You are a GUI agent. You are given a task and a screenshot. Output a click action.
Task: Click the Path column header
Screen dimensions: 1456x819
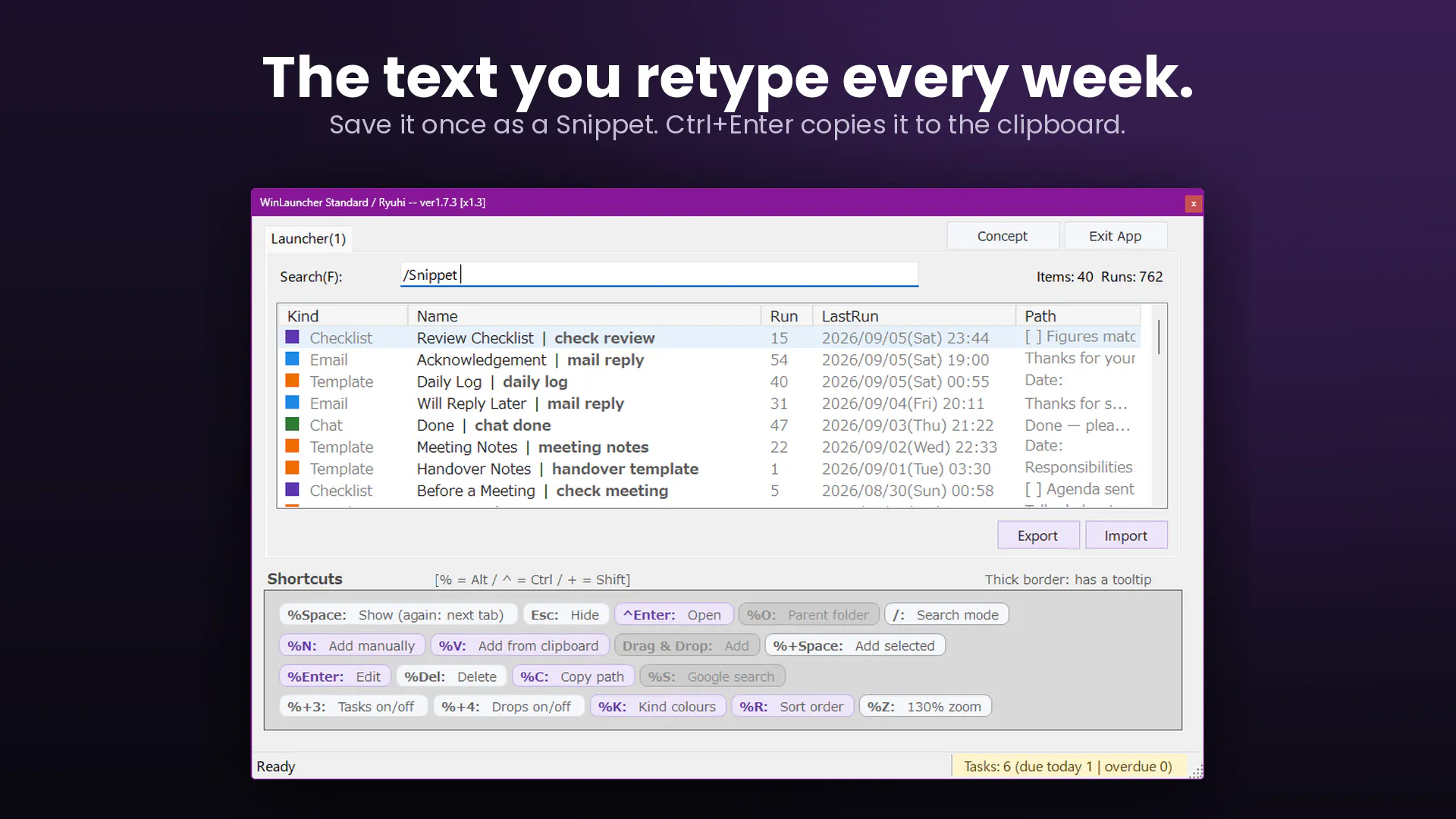[1078, 315]
